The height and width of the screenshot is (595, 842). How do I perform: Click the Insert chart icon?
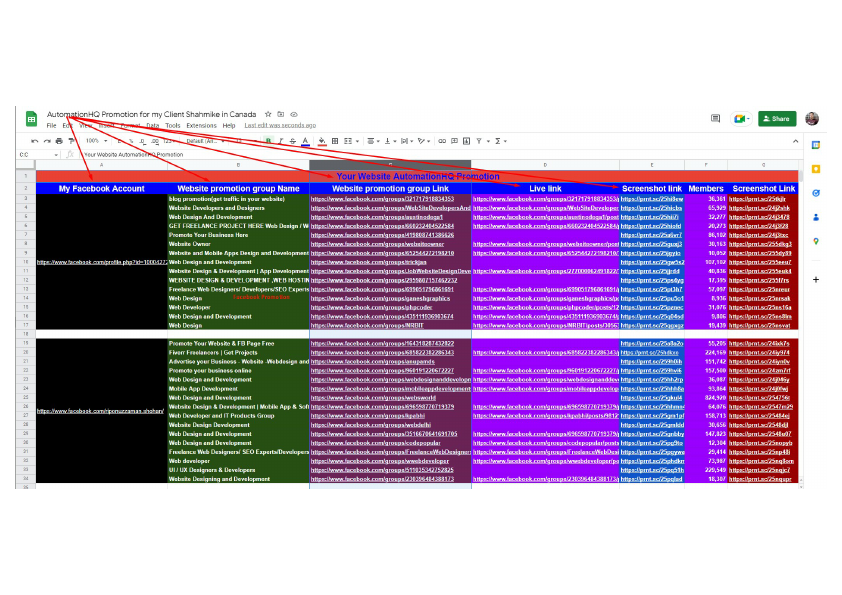pyautogui.click(x=466, y=141)
